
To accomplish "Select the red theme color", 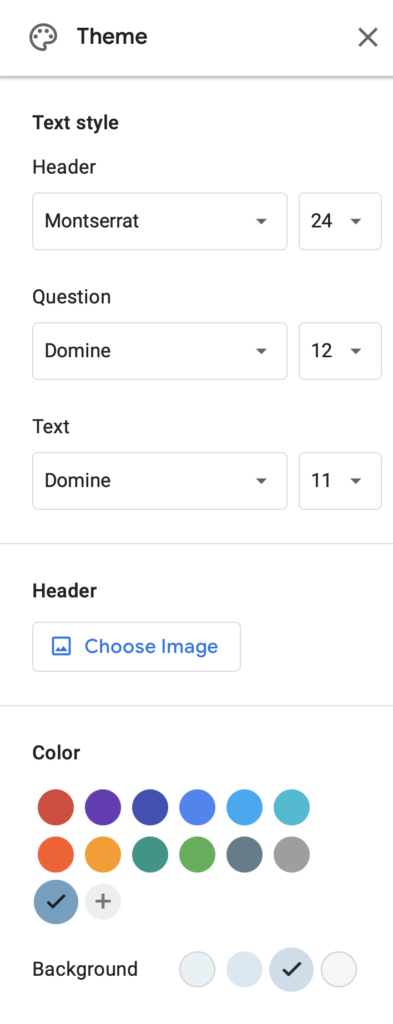I will point(56,807).
